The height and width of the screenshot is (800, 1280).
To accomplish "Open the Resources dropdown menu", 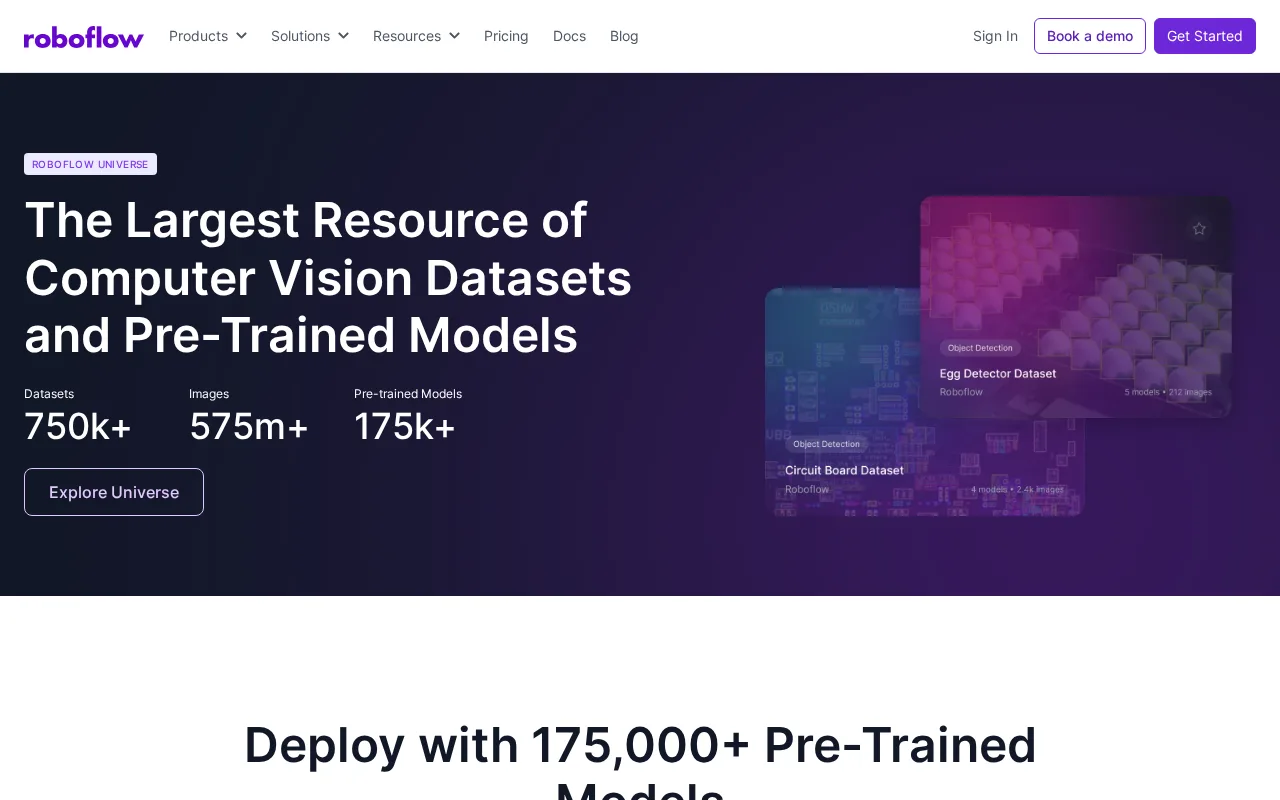I will coord(416,36).
